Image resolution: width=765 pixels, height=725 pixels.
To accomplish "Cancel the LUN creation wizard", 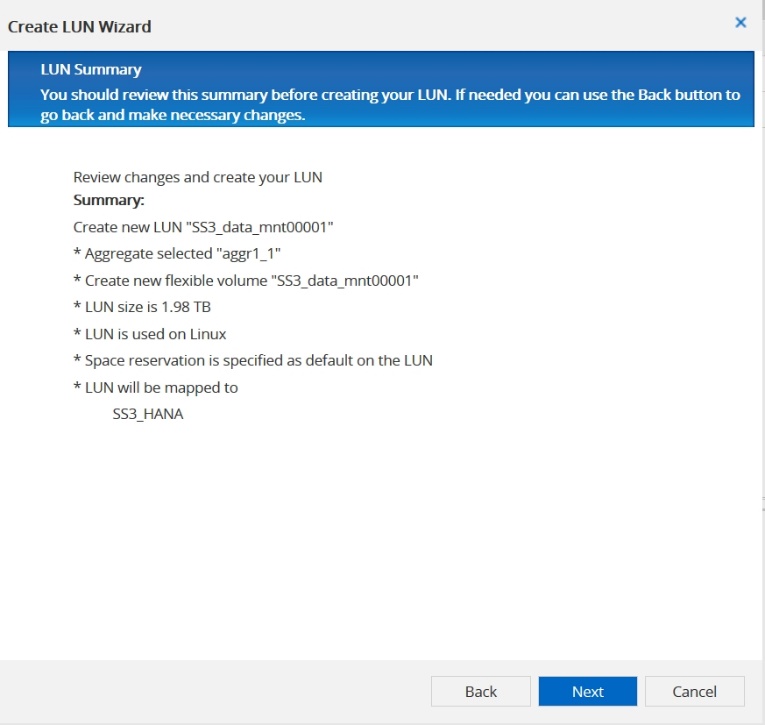I will coord(694,691).
